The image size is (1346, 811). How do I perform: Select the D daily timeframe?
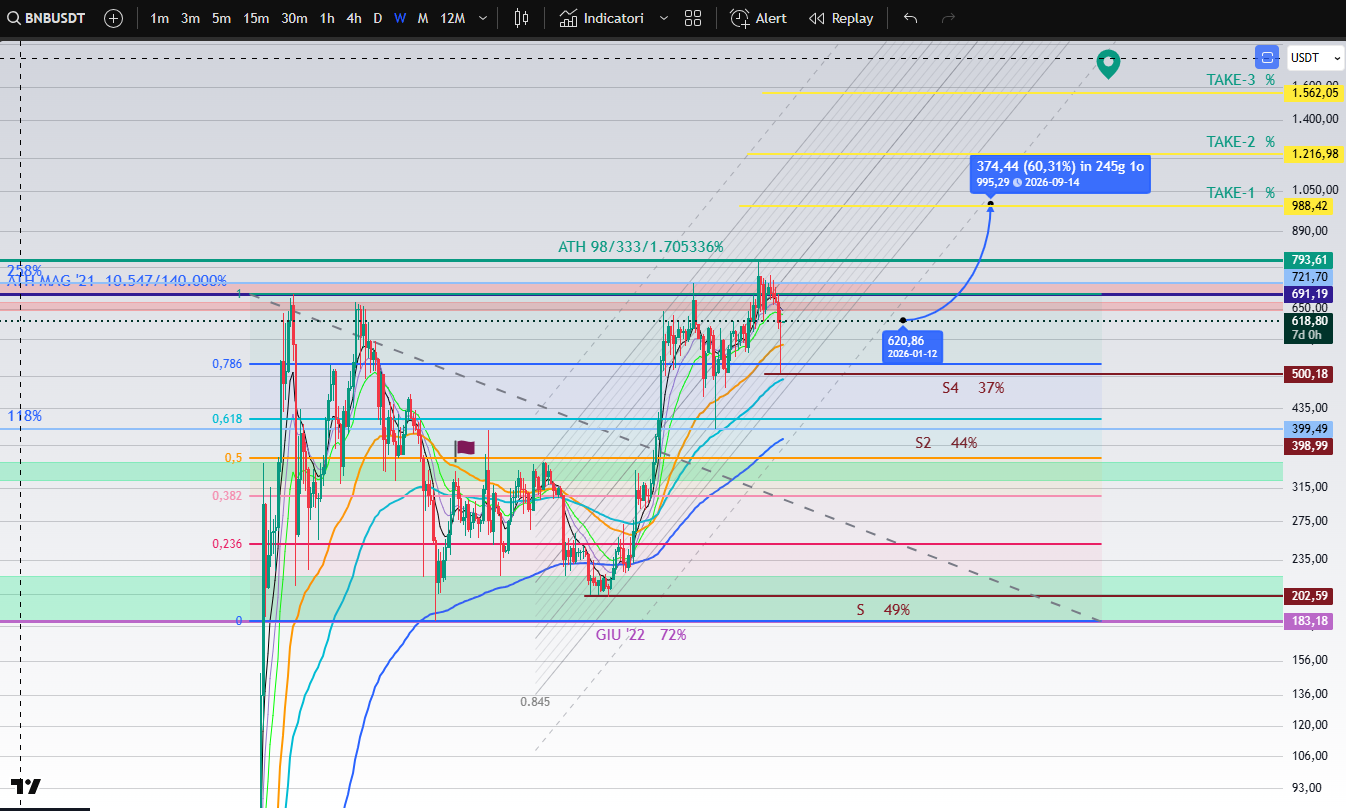(377, 18)
